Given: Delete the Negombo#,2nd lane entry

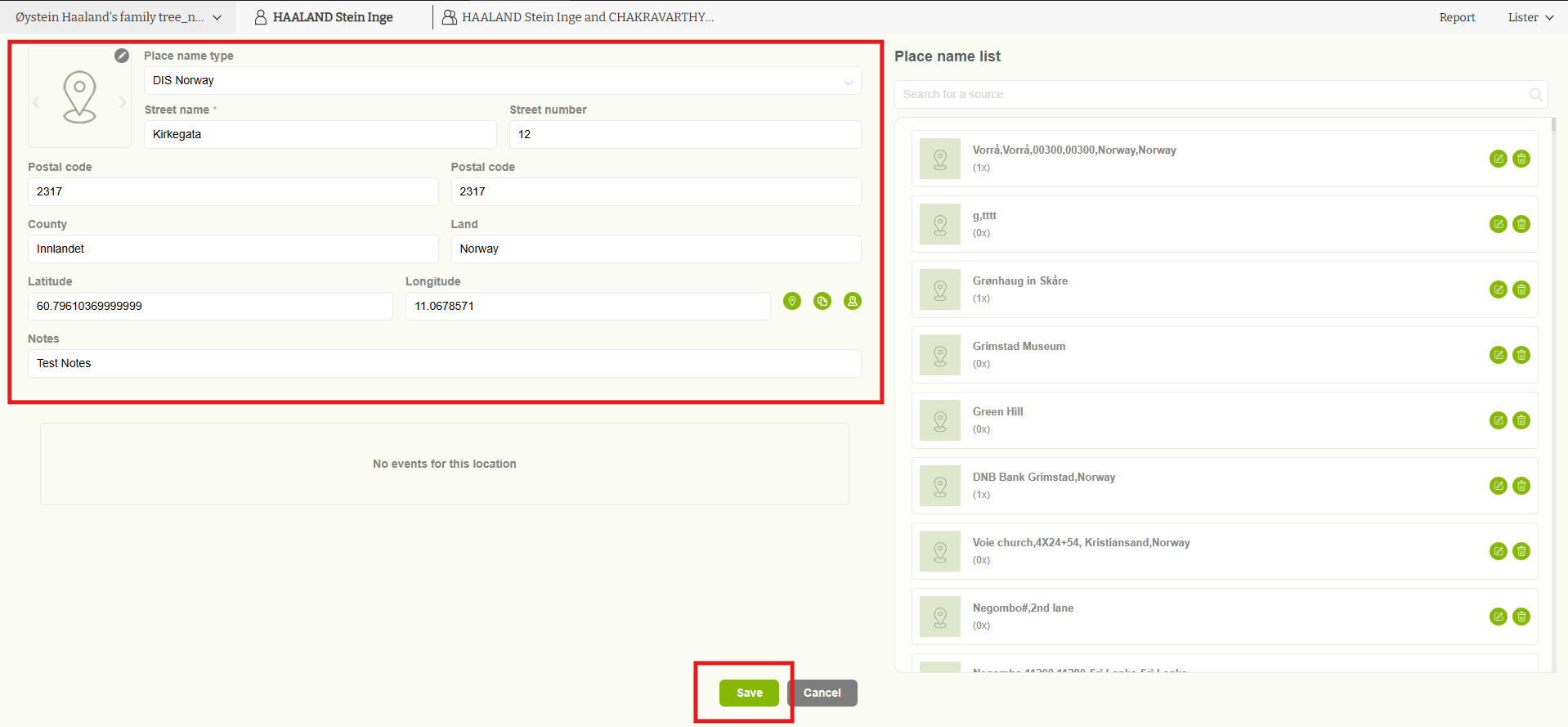Looking at the screenshot, I should pyautogui.click(x=1521, y=617).
